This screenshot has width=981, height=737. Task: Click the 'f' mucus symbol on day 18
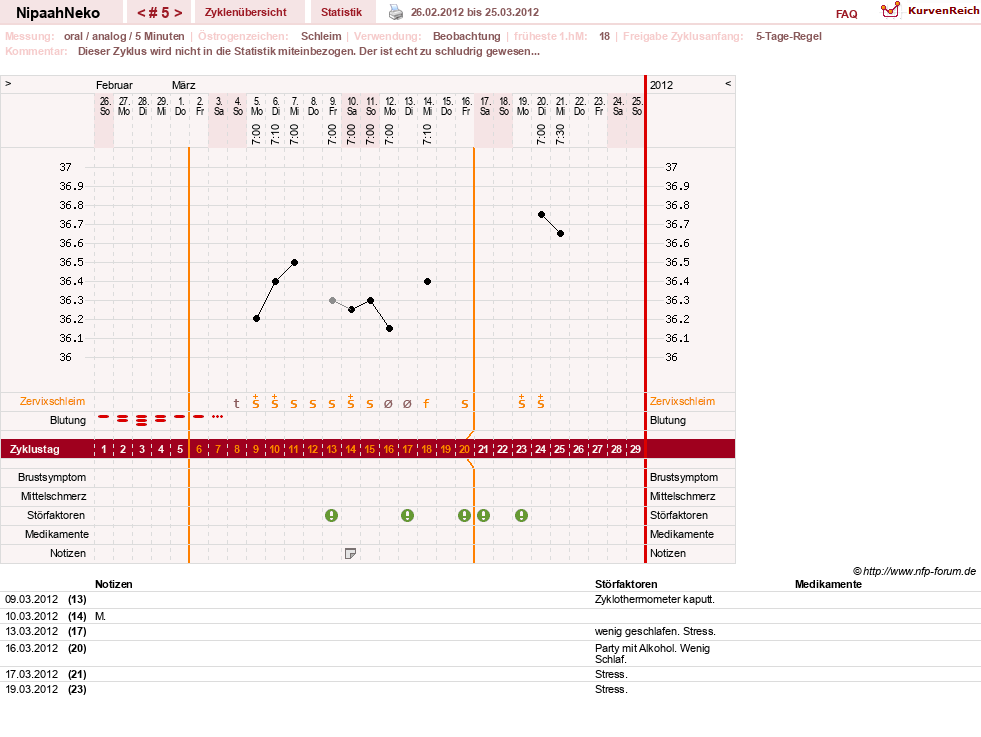tap(426, 404)
